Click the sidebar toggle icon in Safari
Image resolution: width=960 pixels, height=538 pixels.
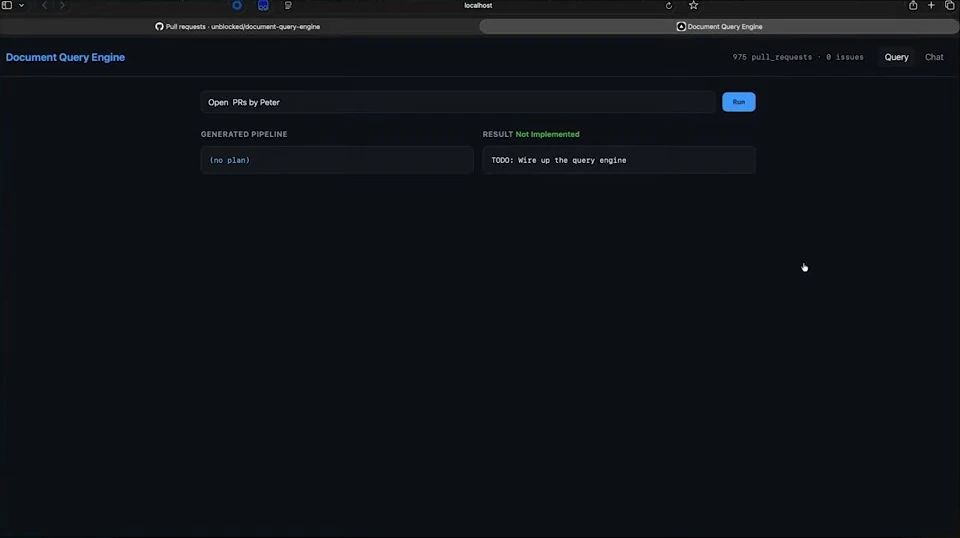point(7,5)
